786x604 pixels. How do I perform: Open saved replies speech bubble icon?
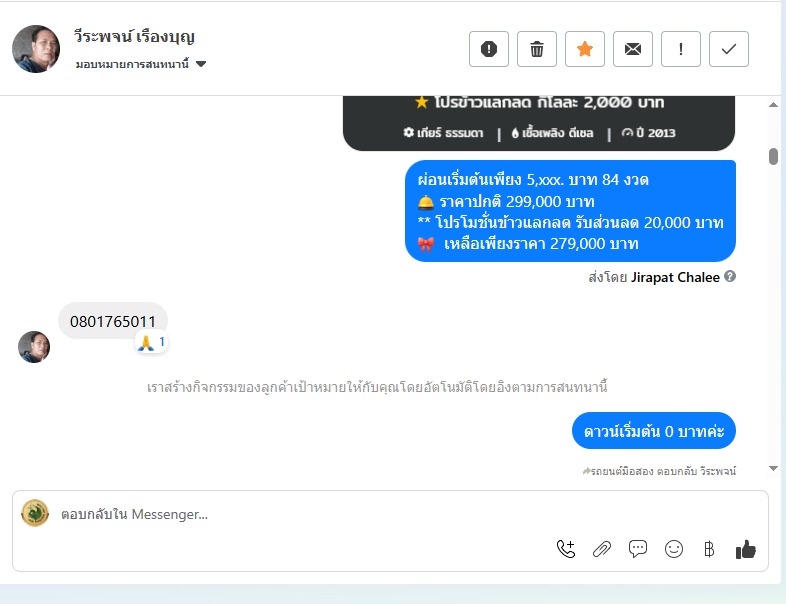pyautogui.click(x=638, y=549)
